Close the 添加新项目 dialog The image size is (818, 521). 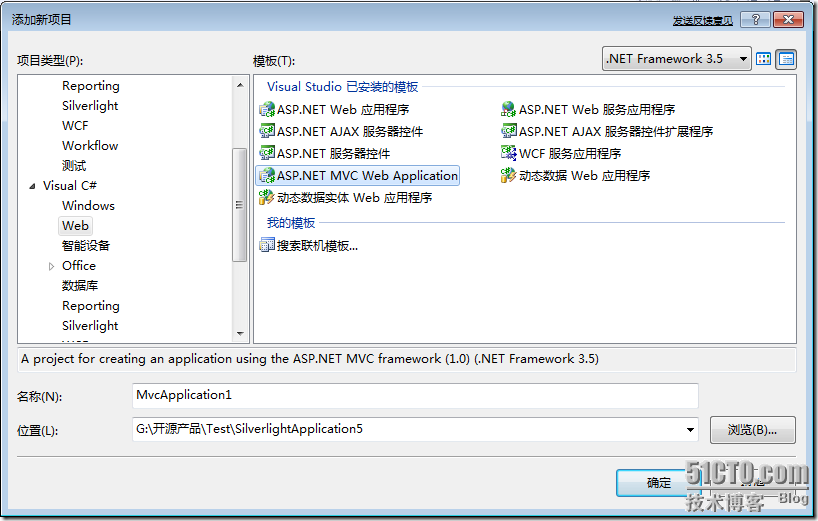click(788, 19)
